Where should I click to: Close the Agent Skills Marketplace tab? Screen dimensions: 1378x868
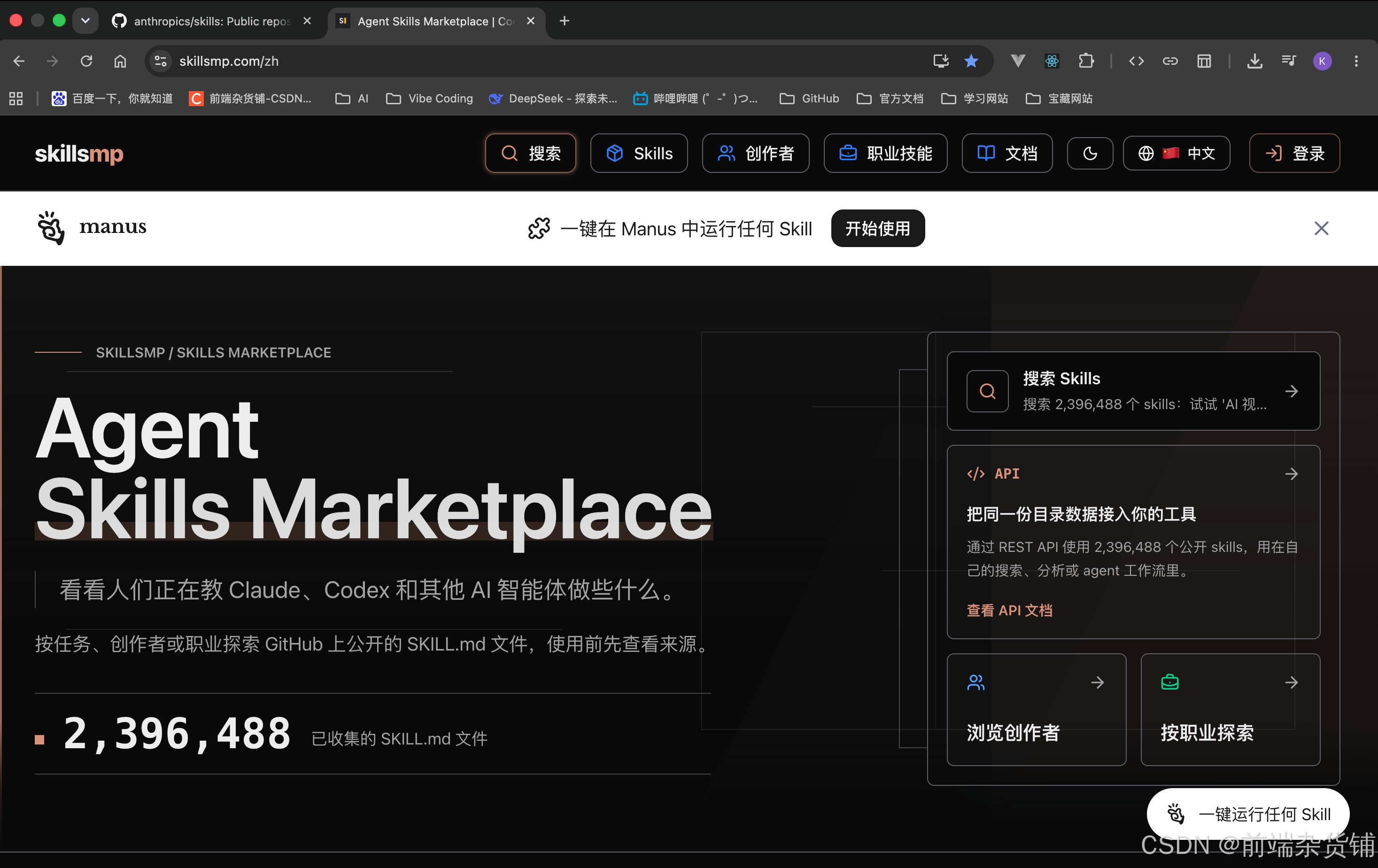pyautogui.click(x=531, y=21)
